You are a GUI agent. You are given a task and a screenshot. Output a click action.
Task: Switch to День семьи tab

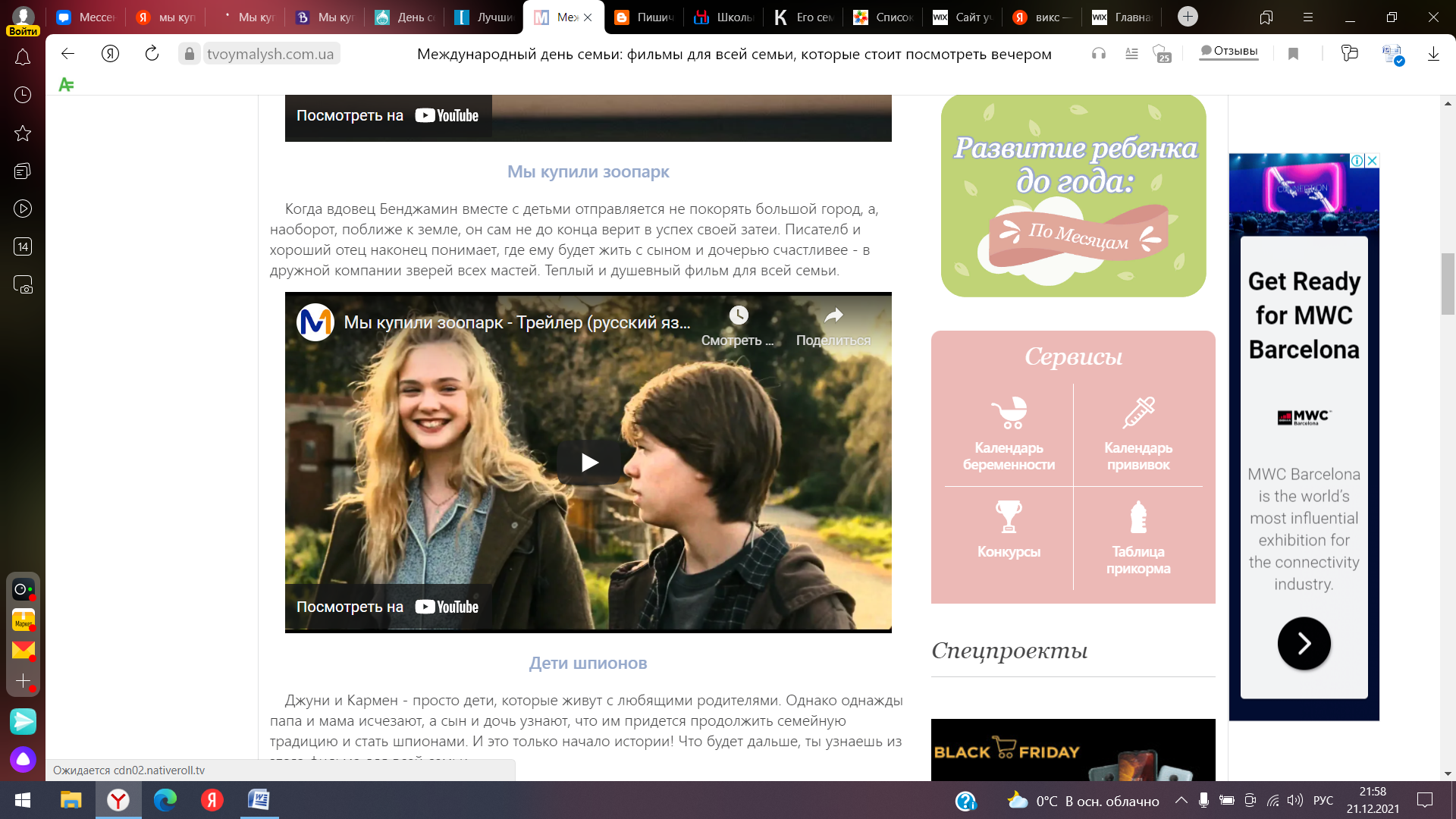pos(404,17)
